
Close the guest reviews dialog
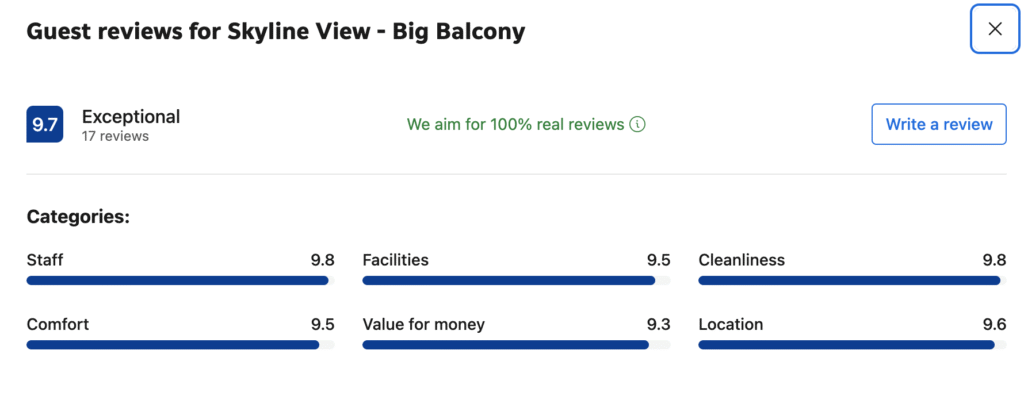click(x=995, y=29)
